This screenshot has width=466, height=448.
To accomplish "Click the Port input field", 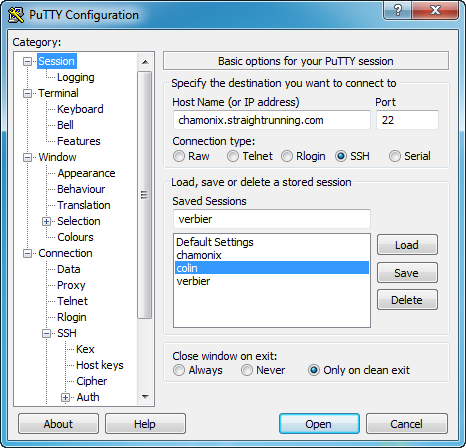I will click(x=407, y=120).
